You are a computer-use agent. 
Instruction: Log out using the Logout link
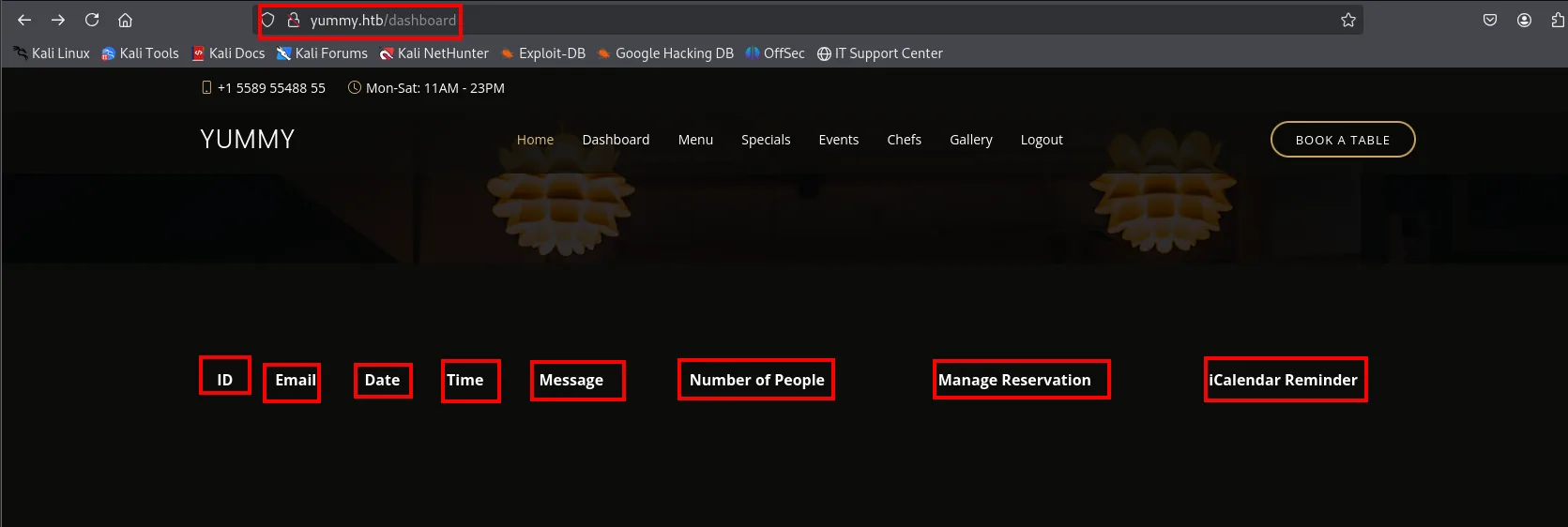point(1042,140)
